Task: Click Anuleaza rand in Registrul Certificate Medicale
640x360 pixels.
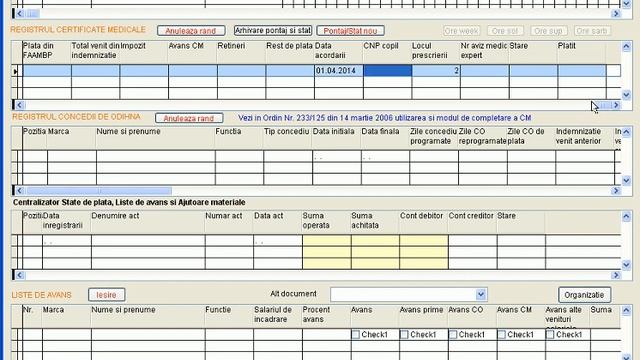Action: pos(191,31)
